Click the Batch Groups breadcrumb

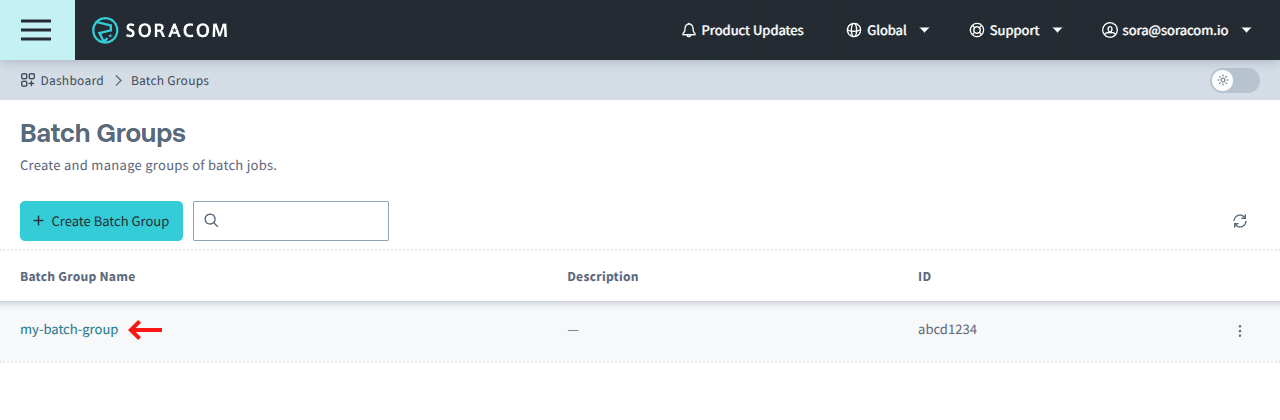170,80
